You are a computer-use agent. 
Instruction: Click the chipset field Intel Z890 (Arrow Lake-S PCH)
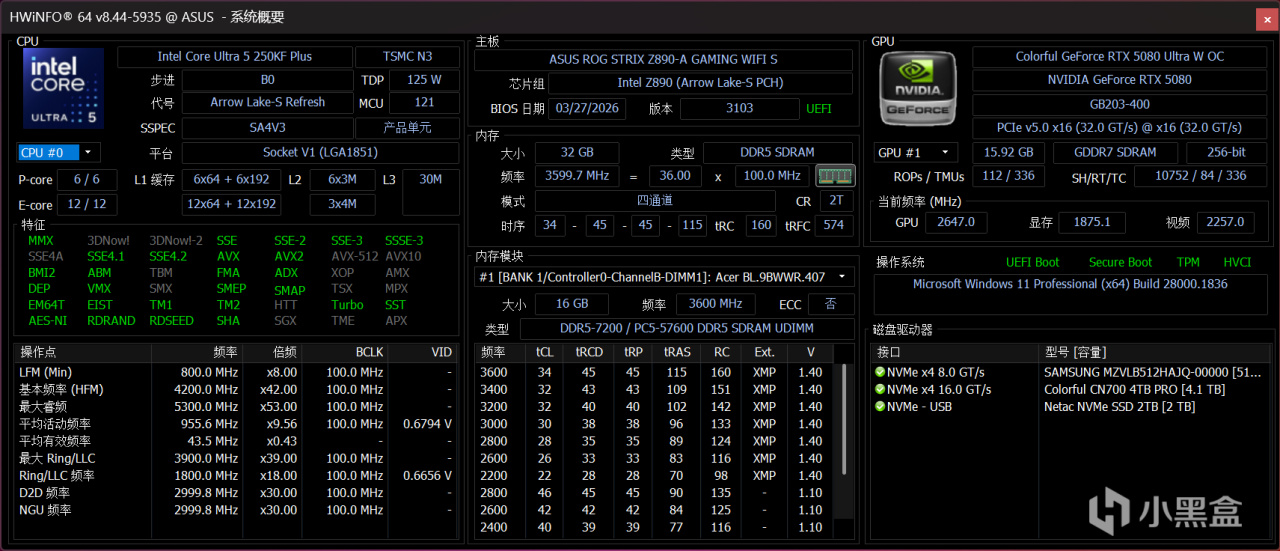tap(700, 83)
